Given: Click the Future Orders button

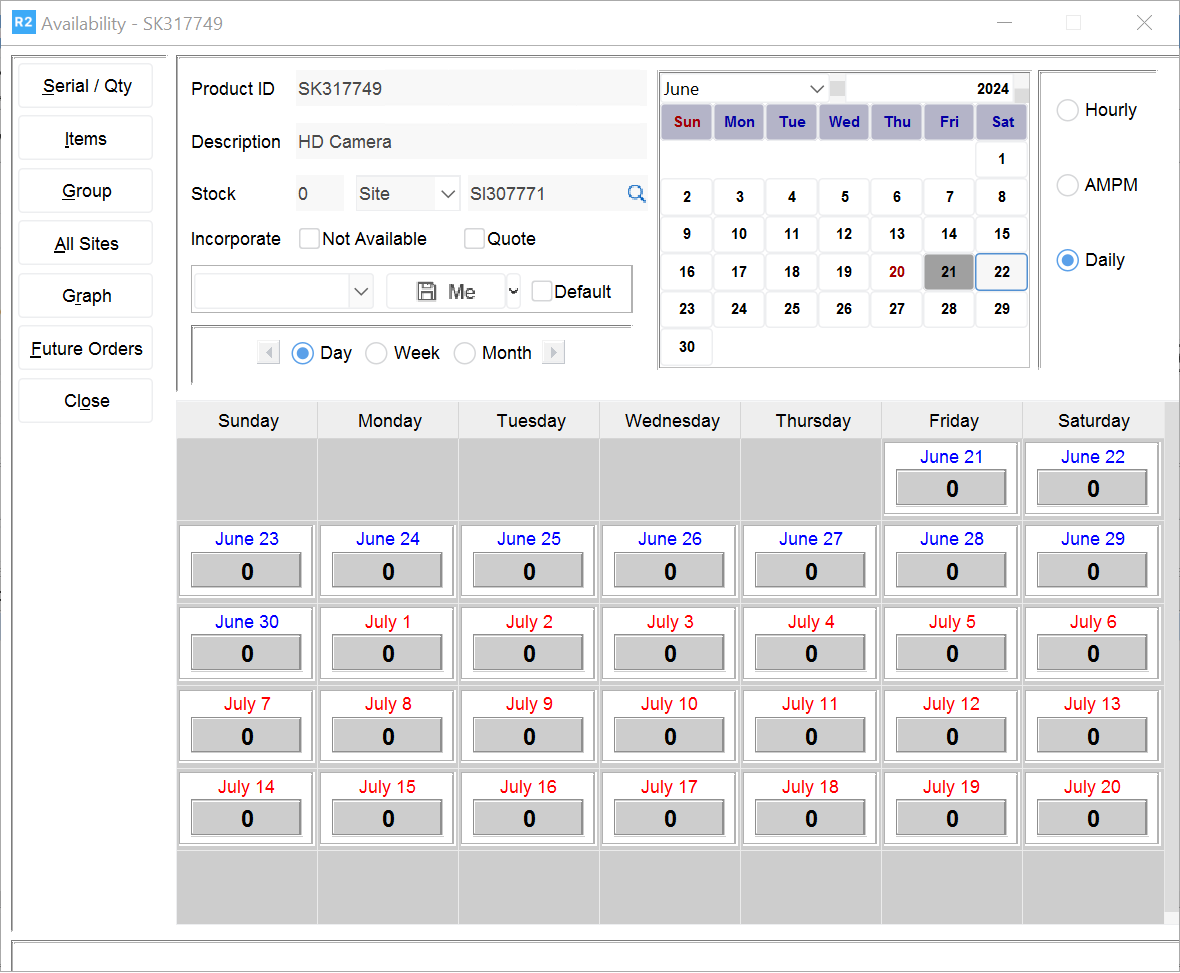Looking at the screenshot, I should 86,349.
